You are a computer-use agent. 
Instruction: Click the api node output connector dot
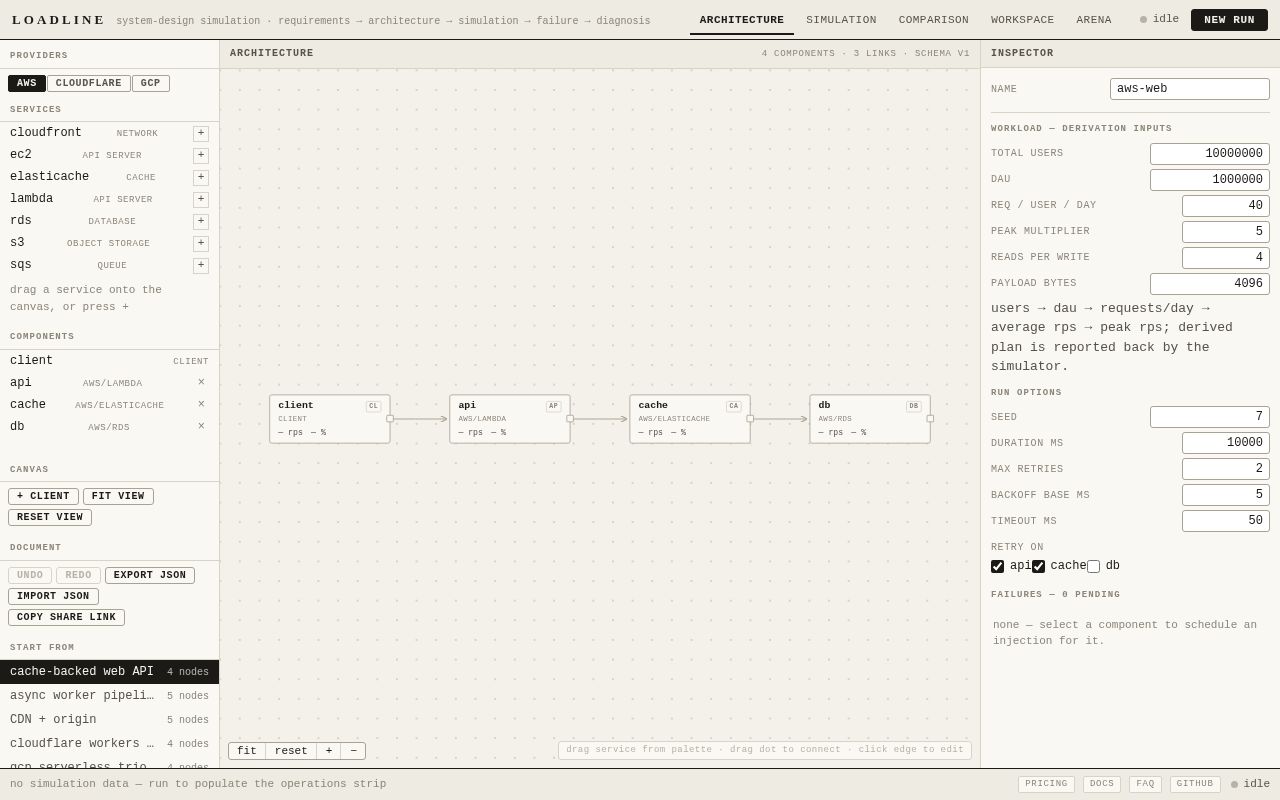point(570,419)
